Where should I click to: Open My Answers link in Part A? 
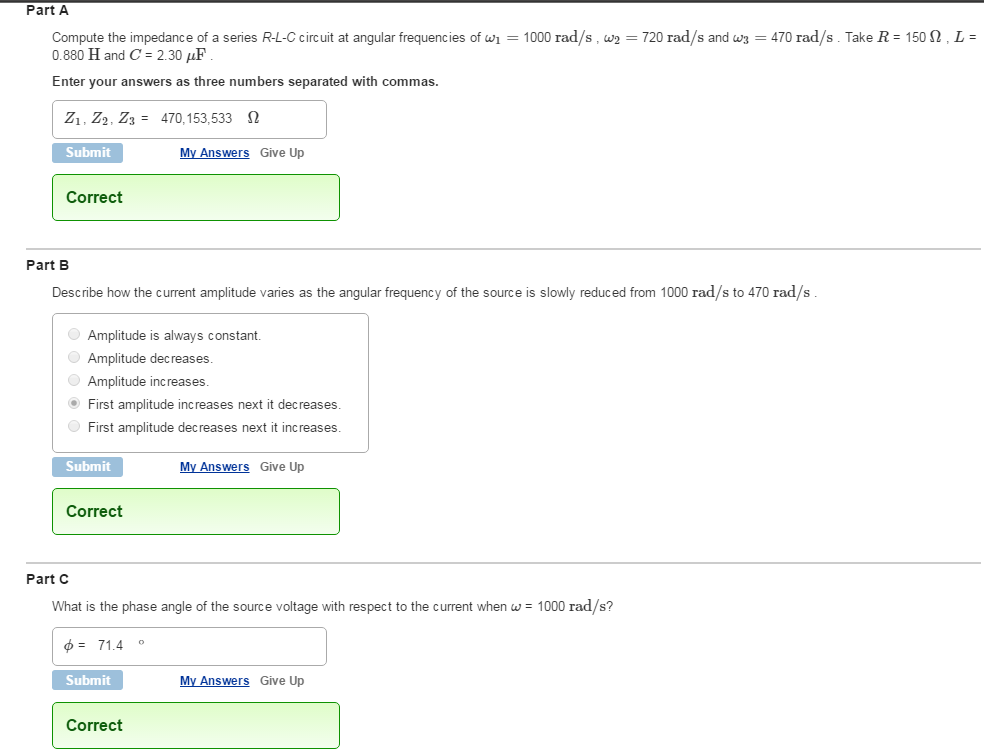[x=214, y=153]
